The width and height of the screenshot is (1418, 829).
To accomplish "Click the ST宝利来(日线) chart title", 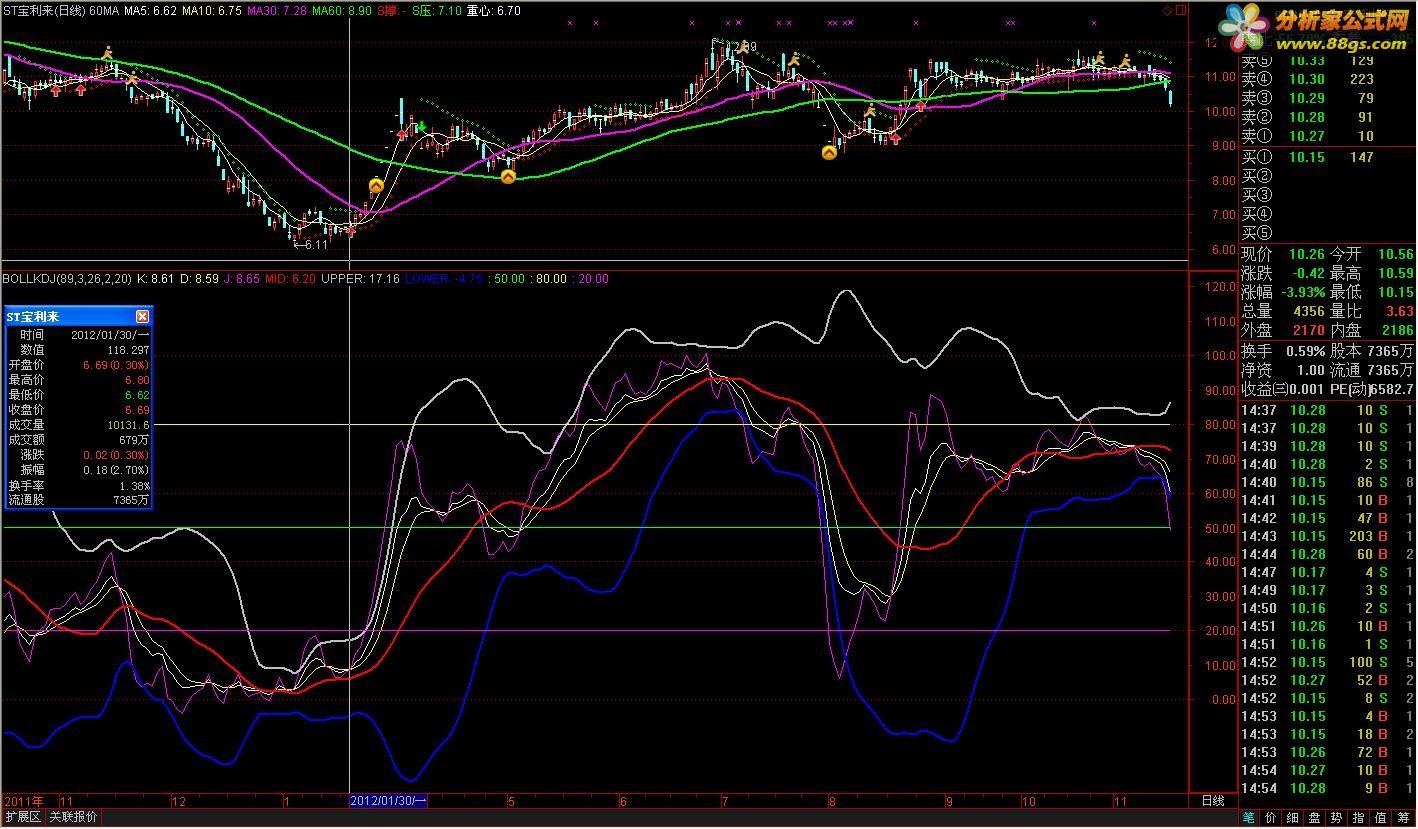I will (x=44, y=10).
